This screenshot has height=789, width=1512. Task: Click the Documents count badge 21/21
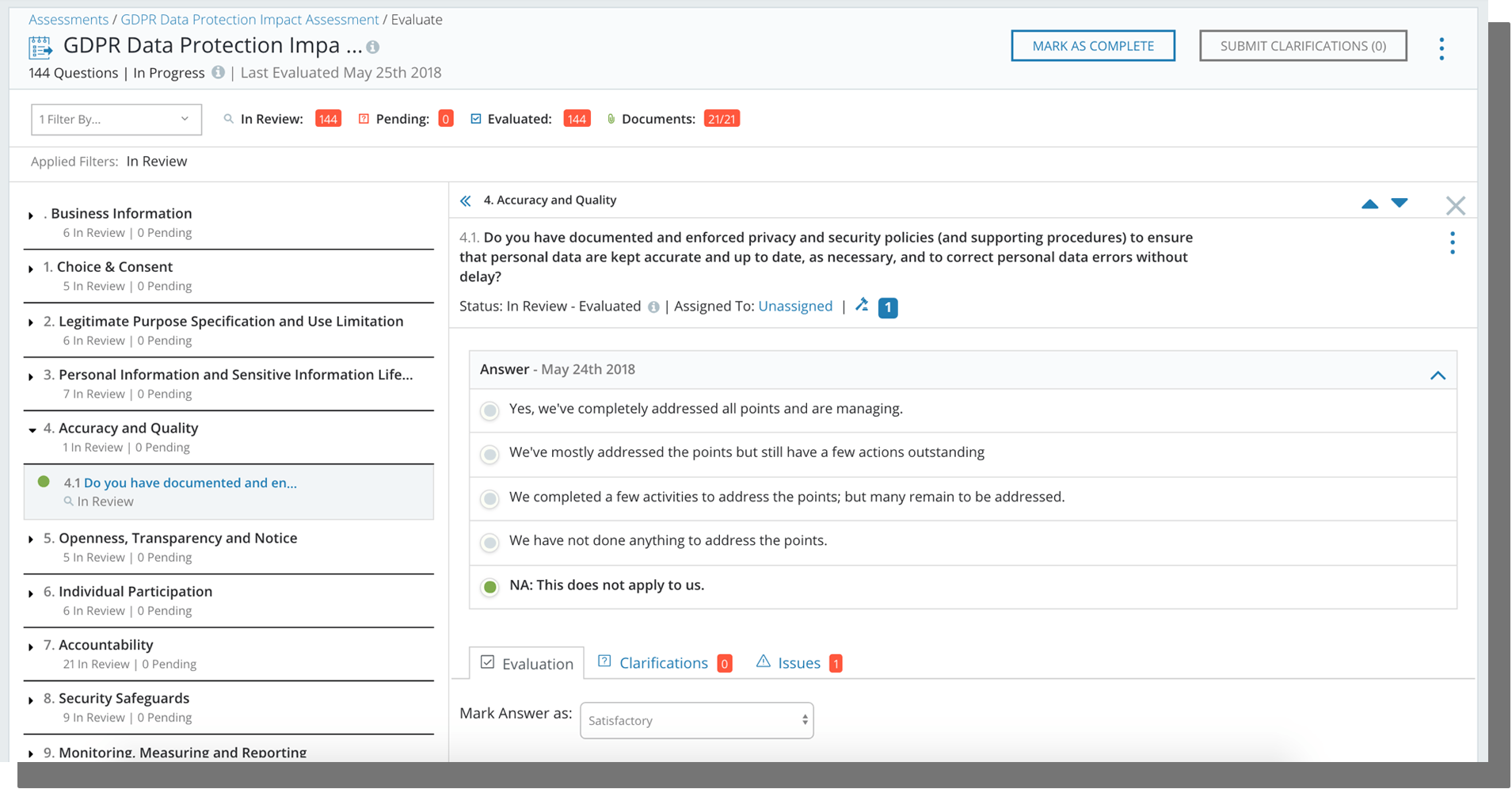pyautogui.click(x=722, y=119)
